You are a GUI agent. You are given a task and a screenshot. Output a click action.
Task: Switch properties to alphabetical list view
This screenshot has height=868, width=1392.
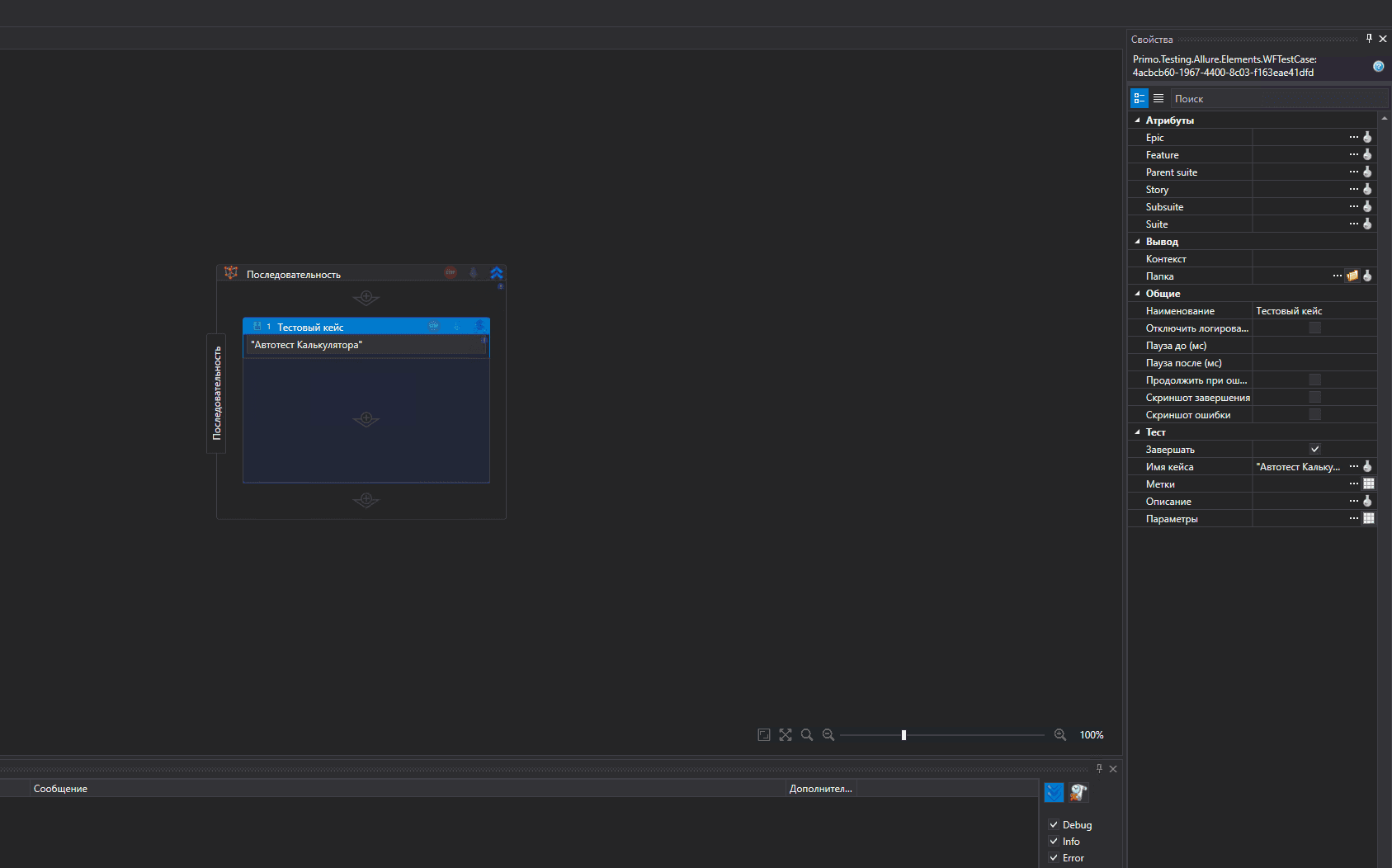[x=1158, y=98]
